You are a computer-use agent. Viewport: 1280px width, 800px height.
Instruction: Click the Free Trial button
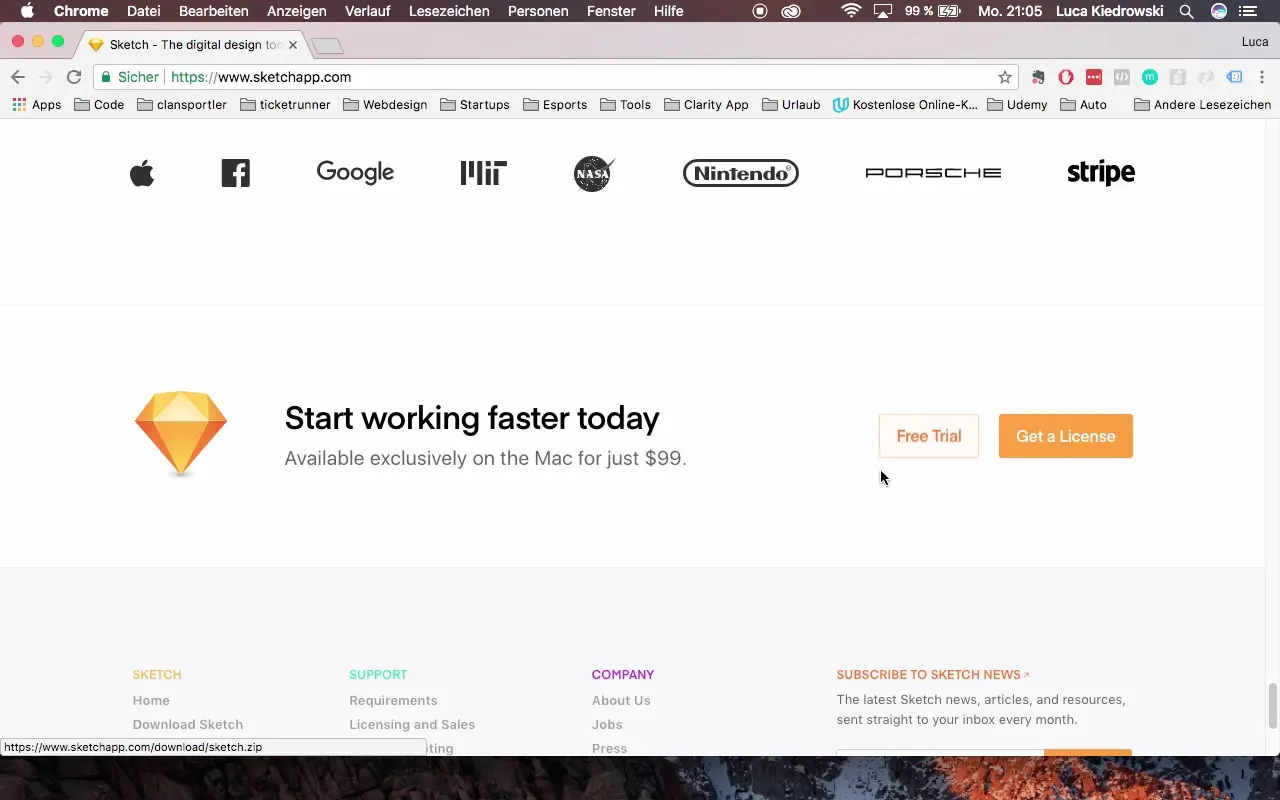click(929, 436)
